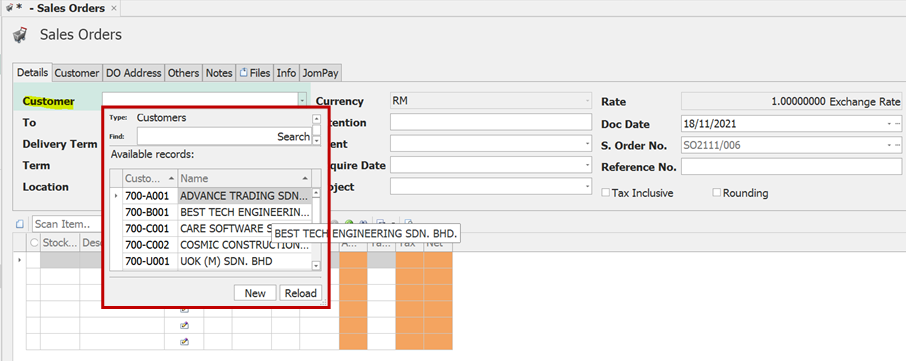Click the highlighted Customer field label

click(x=49, y=102)
